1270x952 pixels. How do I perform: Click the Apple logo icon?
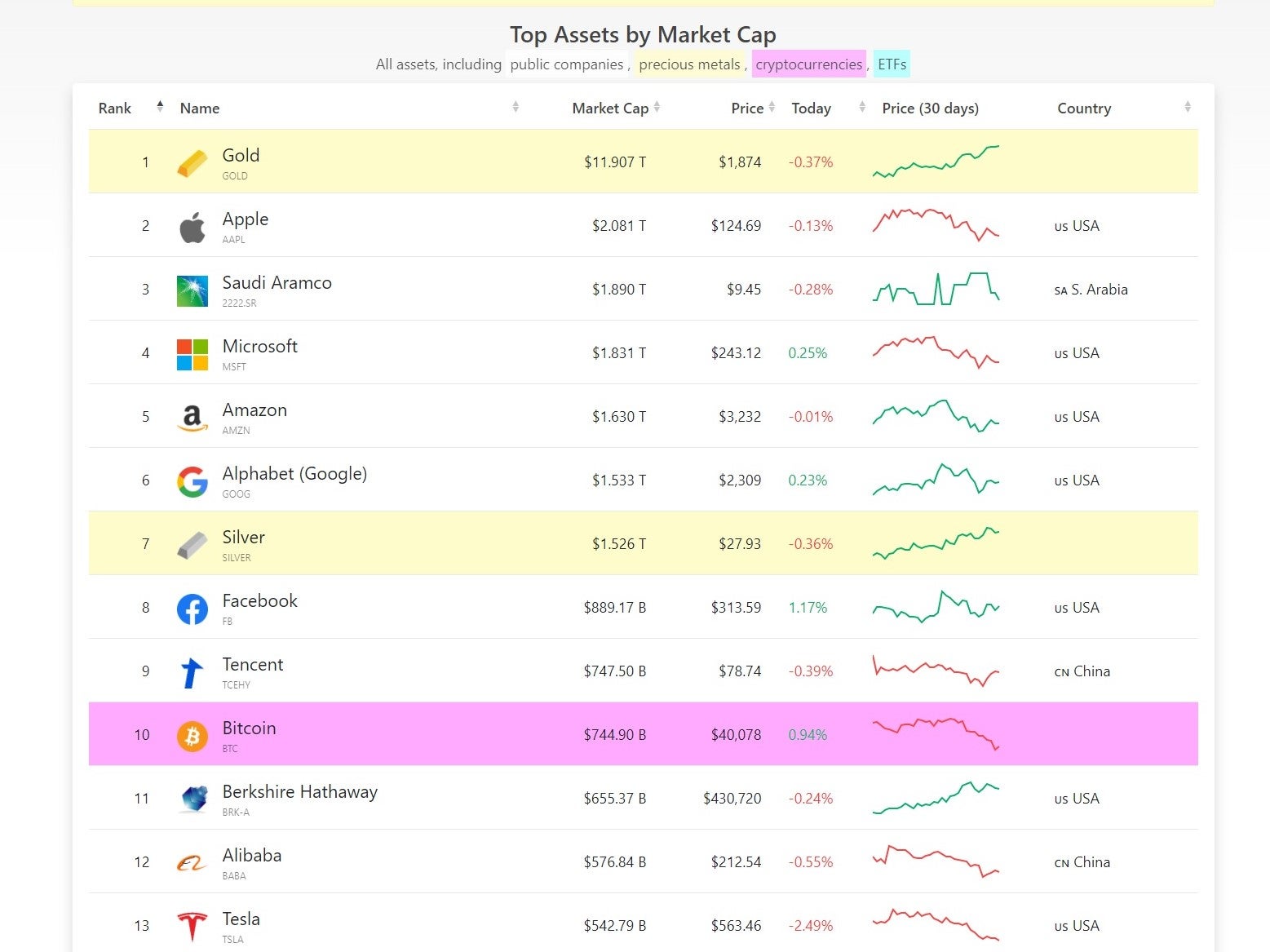click(x=192, y=227)
